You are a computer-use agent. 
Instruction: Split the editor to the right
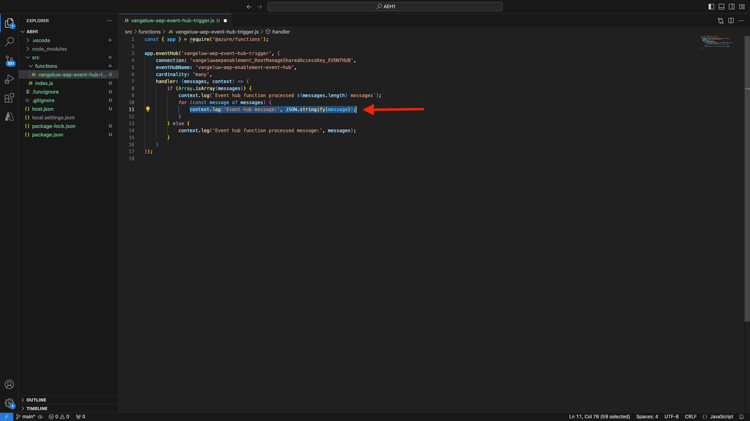coord(731,20)
